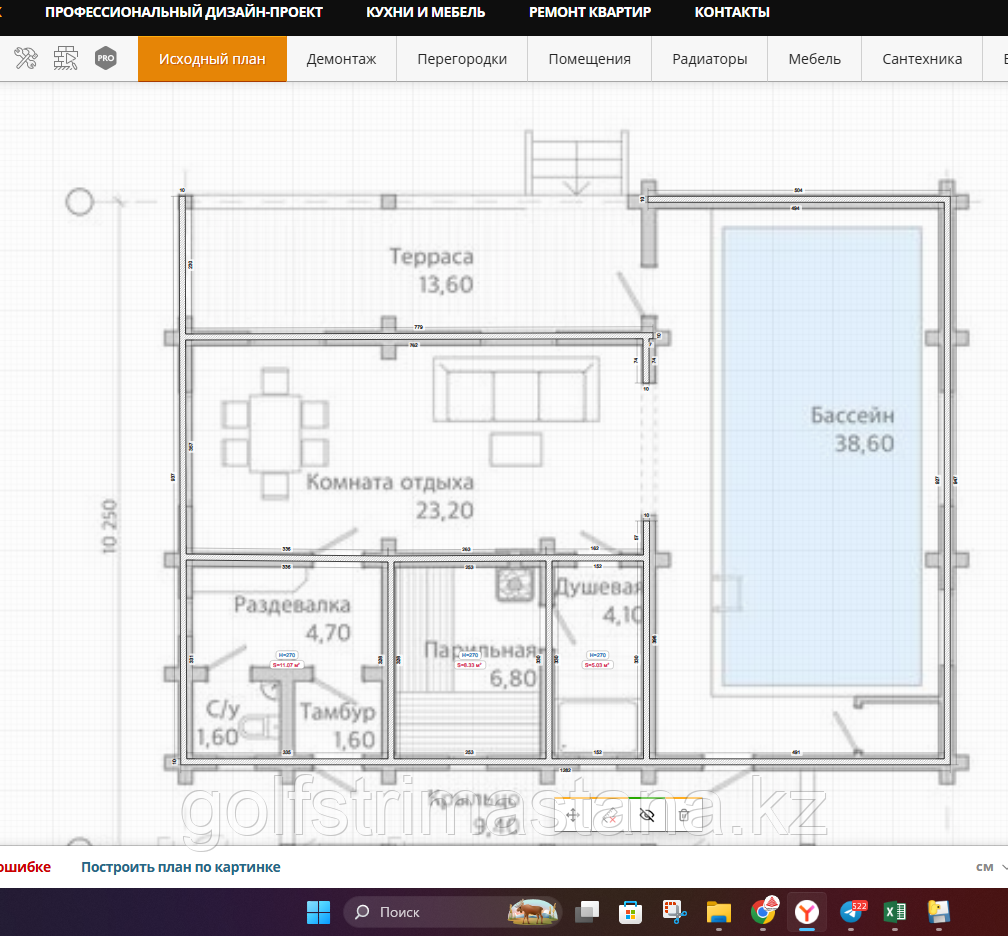Switch to the Демонтаж tab
This screenshot has height=936, width=1008.
coord(341,59)
